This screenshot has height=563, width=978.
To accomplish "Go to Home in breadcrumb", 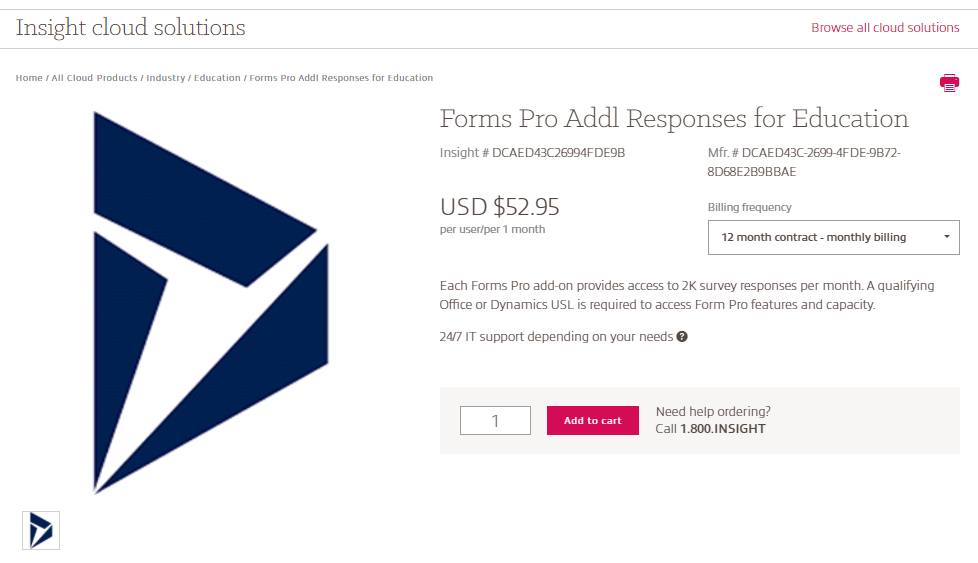I will [29, 78].
